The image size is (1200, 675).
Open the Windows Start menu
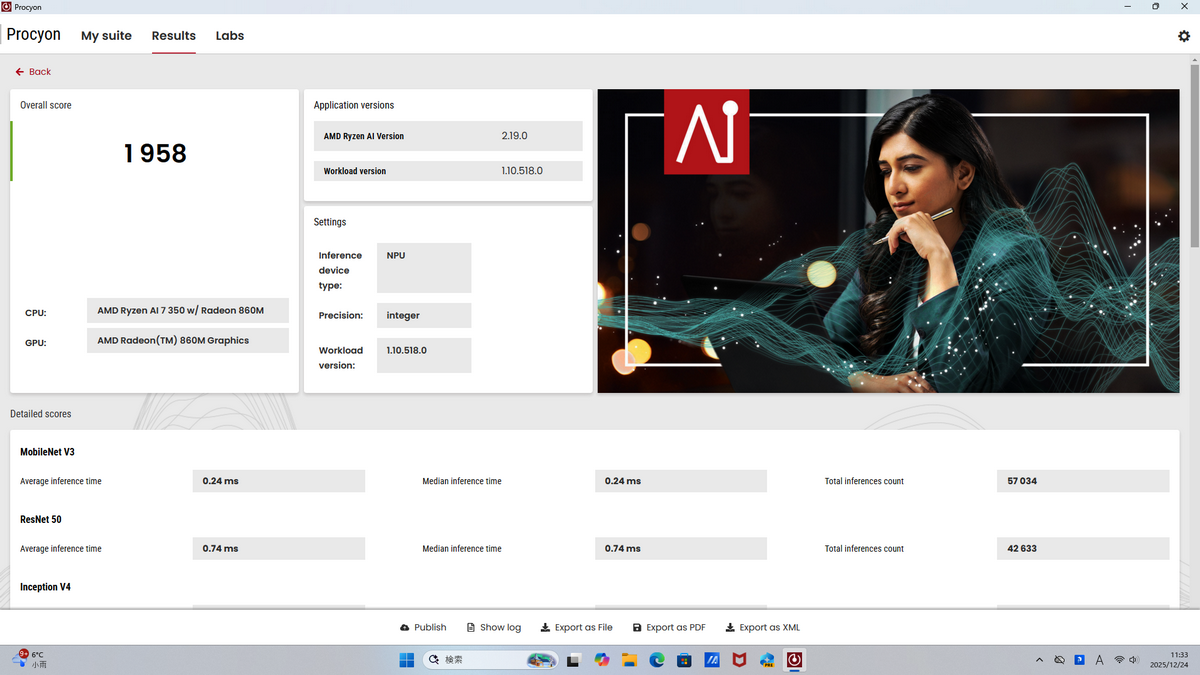[x=407, y=660]
